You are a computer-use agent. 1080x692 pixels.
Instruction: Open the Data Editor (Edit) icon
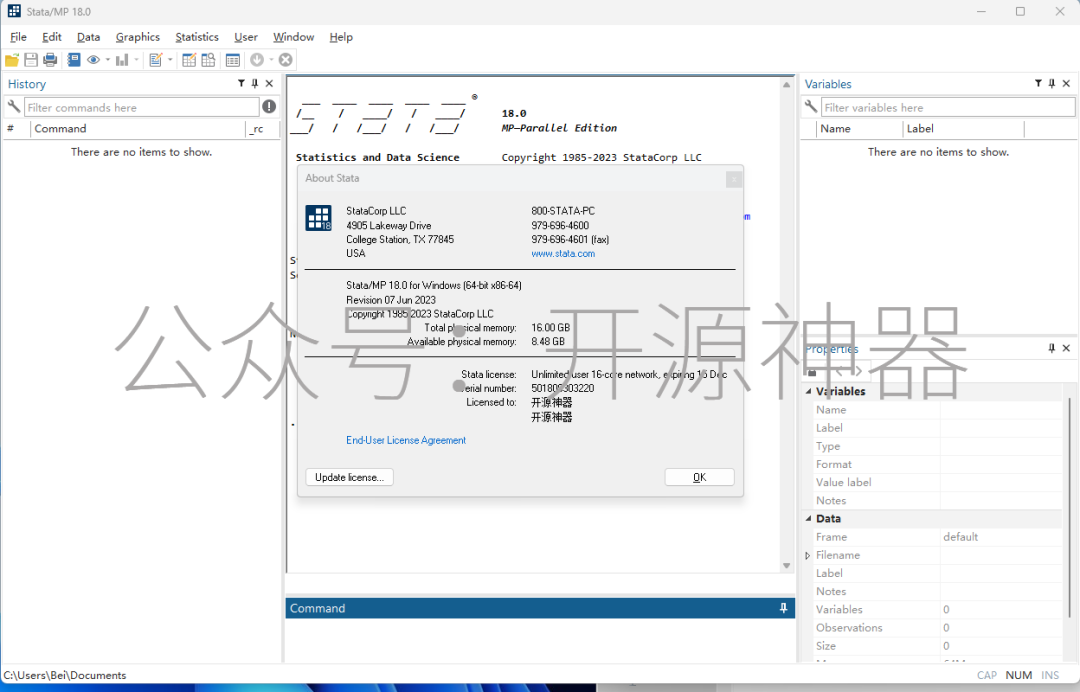[189, 60]
